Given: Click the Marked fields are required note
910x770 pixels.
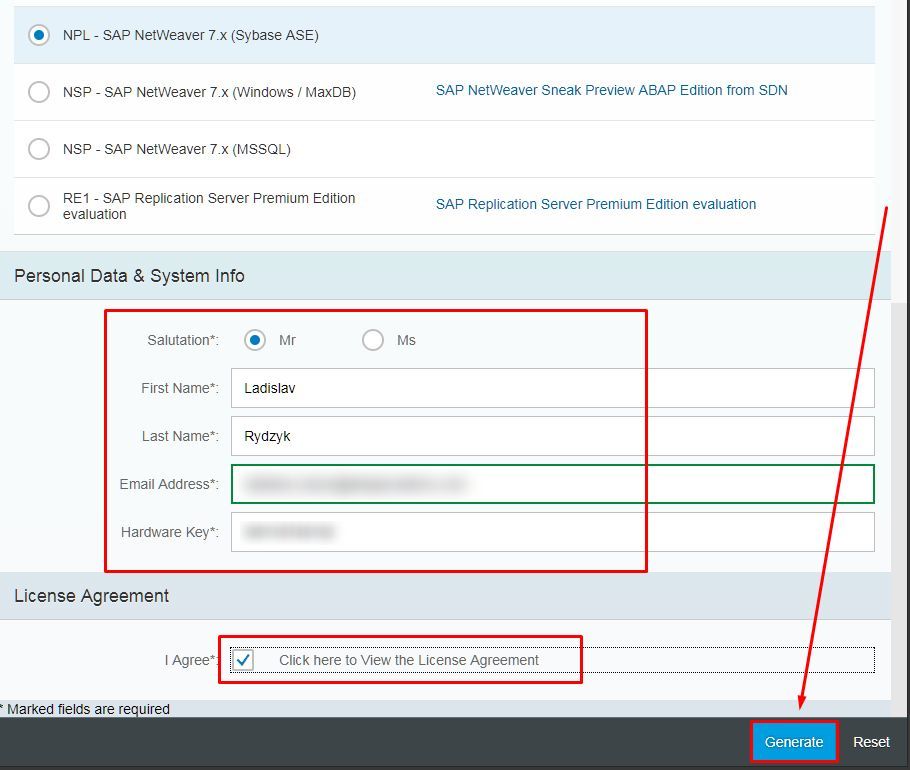Looking at the screenshot, I should [85, 709].
